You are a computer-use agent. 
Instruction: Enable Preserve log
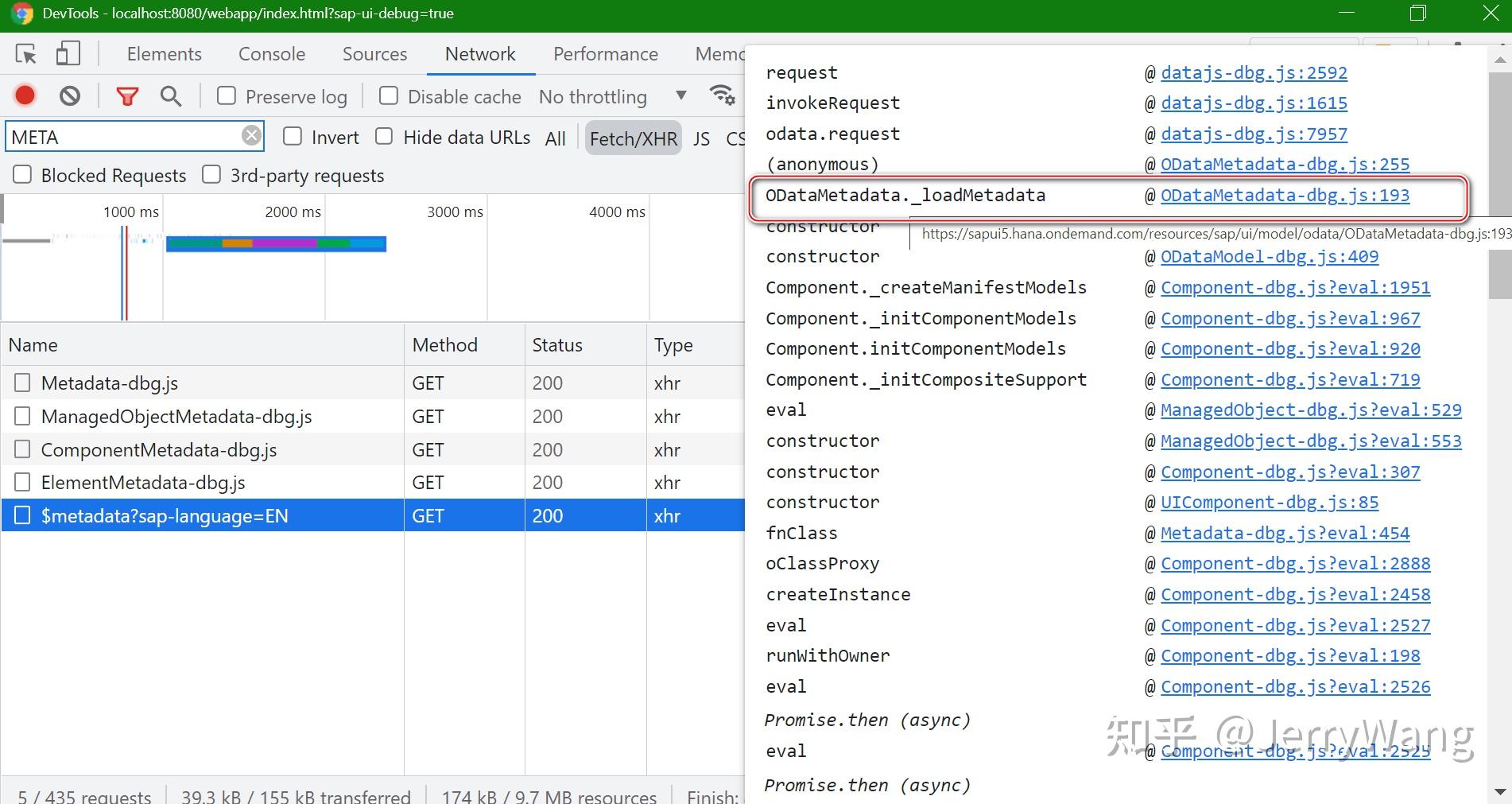(x=227, y=95)
